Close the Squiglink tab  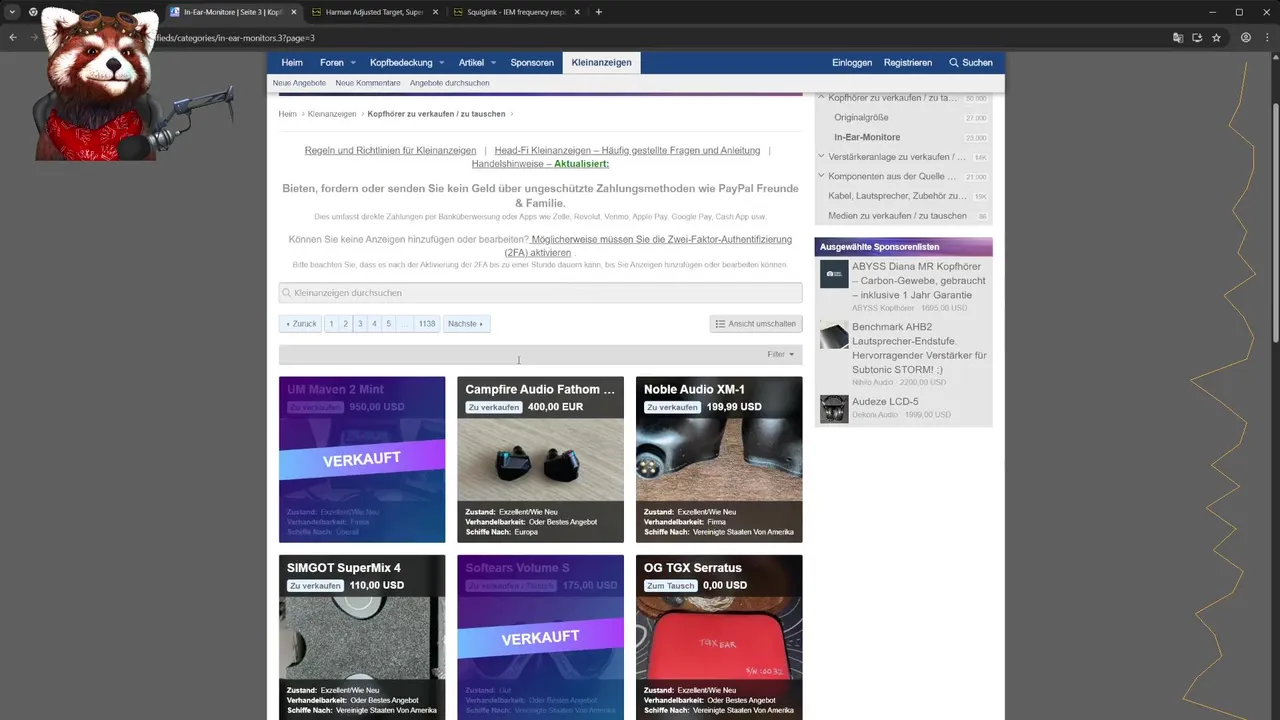[577, 12]
